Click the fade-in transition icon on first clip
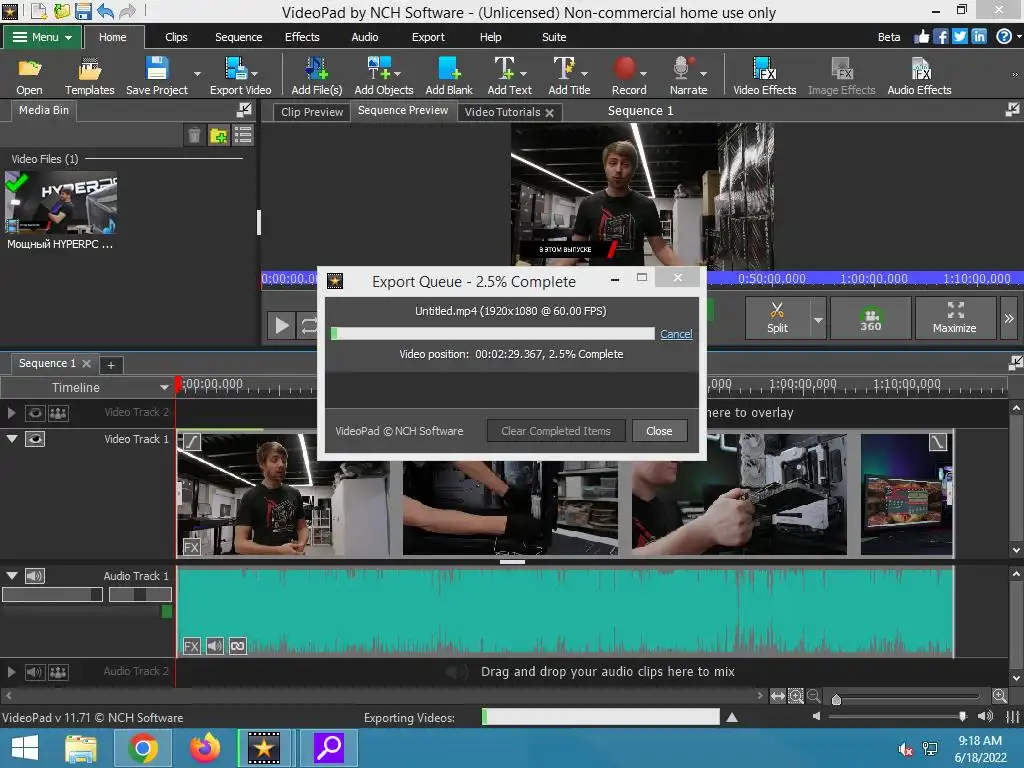The height and width of the screenshot is (768, 1024). 191,442
